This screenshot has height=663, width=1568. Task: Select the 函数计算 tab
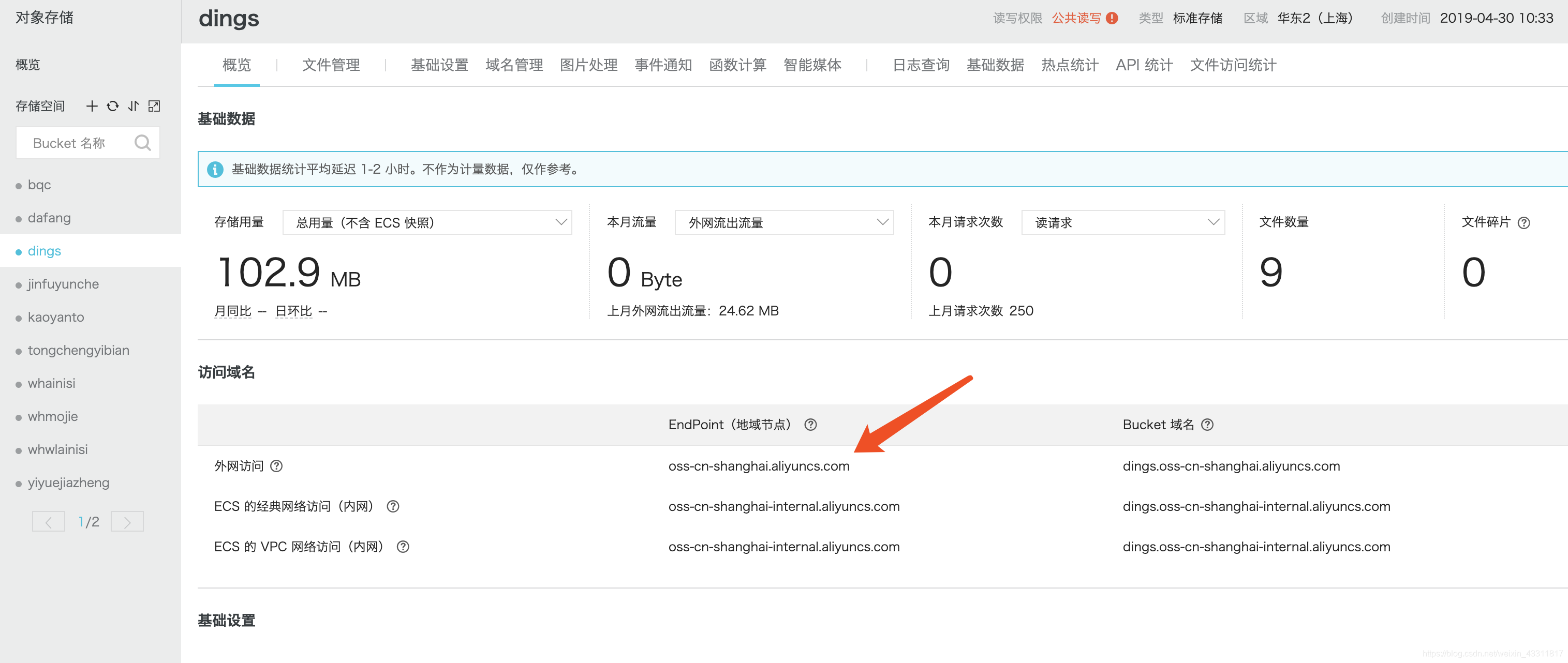[738, 65]
